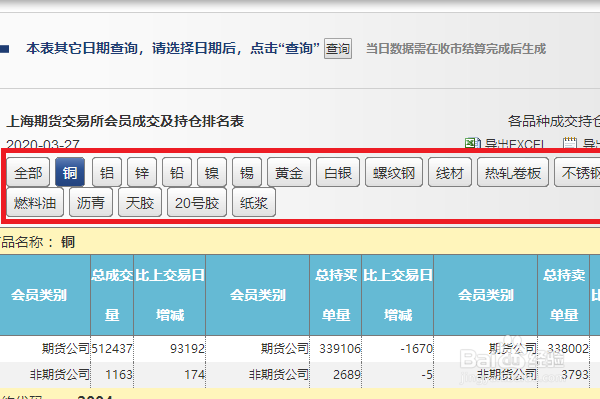Viewport: 600px width, 399px height.
Task: Open the 天胶 natural rubber tab
Action: click(140, 202)
